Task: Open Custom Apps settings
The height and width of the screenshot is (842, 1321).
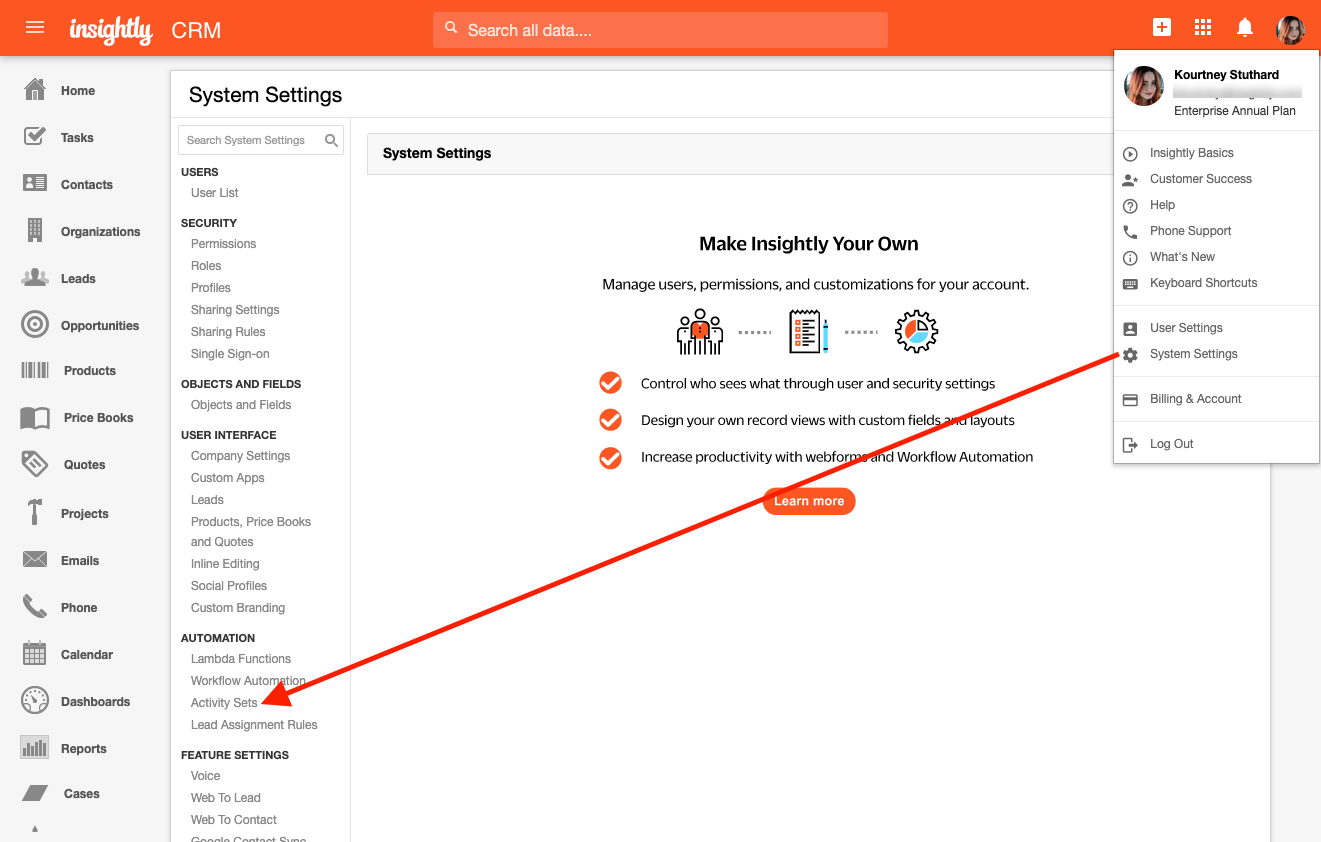Action: pyautogui.click(x=228, y=478)
